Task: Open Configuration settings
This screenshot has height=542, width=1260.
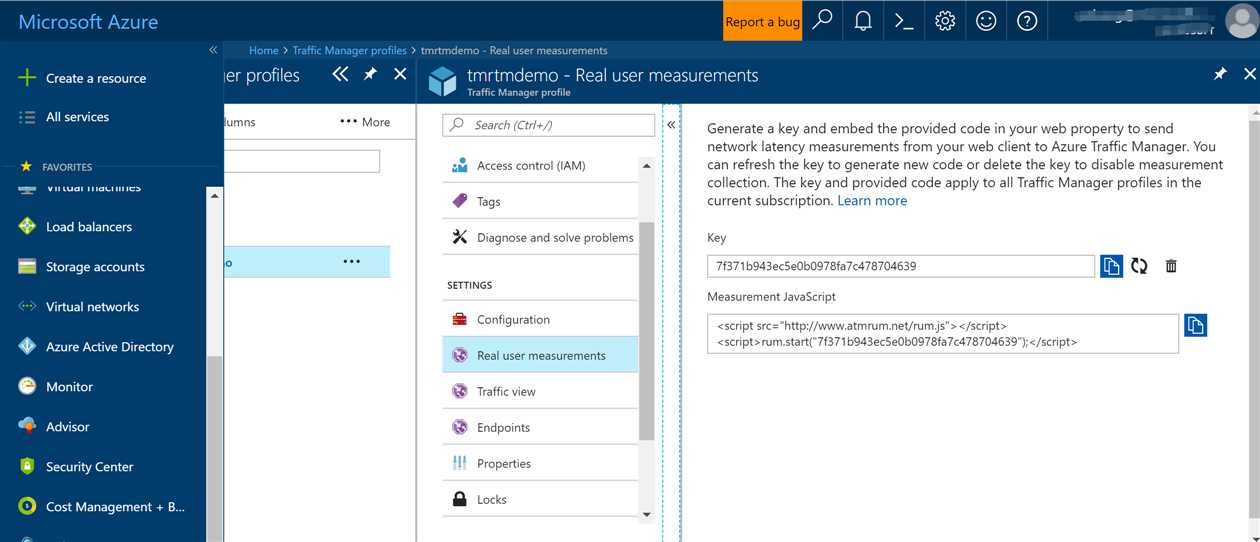Action: 540,320
